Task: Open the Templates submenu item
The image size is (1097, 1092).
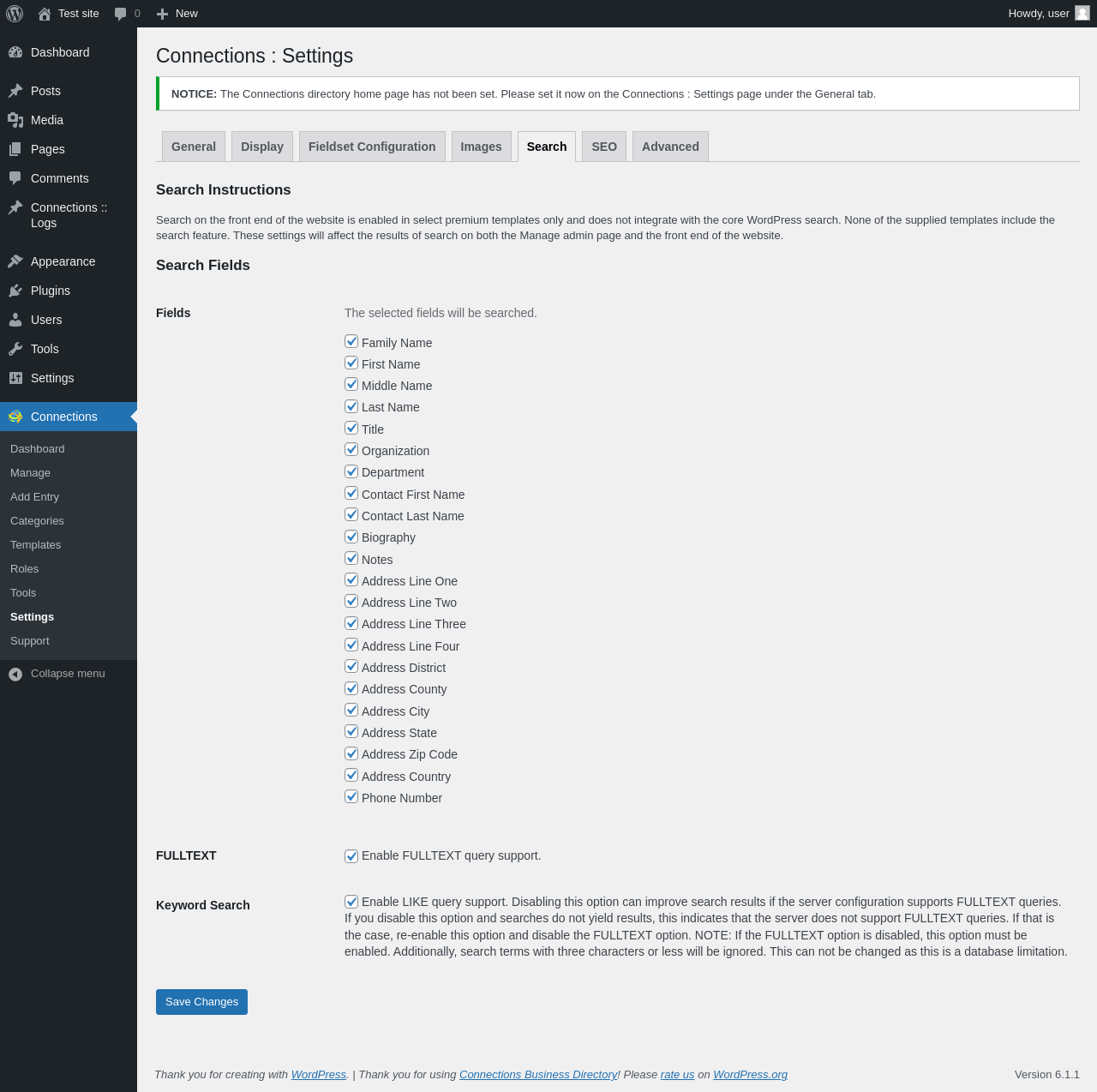Action: click(35, 545)
